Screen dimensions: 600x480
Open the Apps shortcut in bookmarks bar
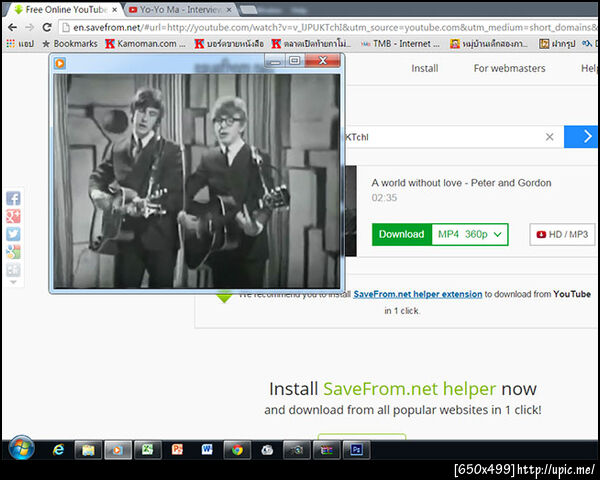[x=20, y=44]
